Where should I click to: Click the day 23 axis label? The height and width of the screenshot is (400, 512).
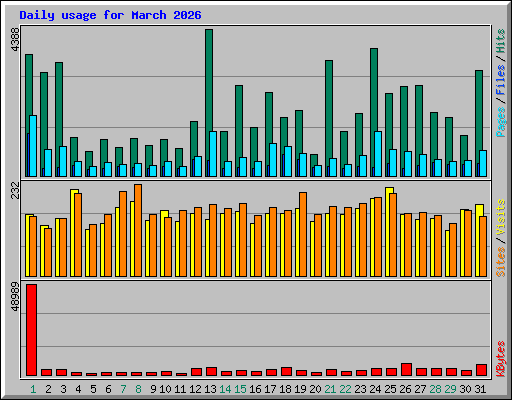360,389
